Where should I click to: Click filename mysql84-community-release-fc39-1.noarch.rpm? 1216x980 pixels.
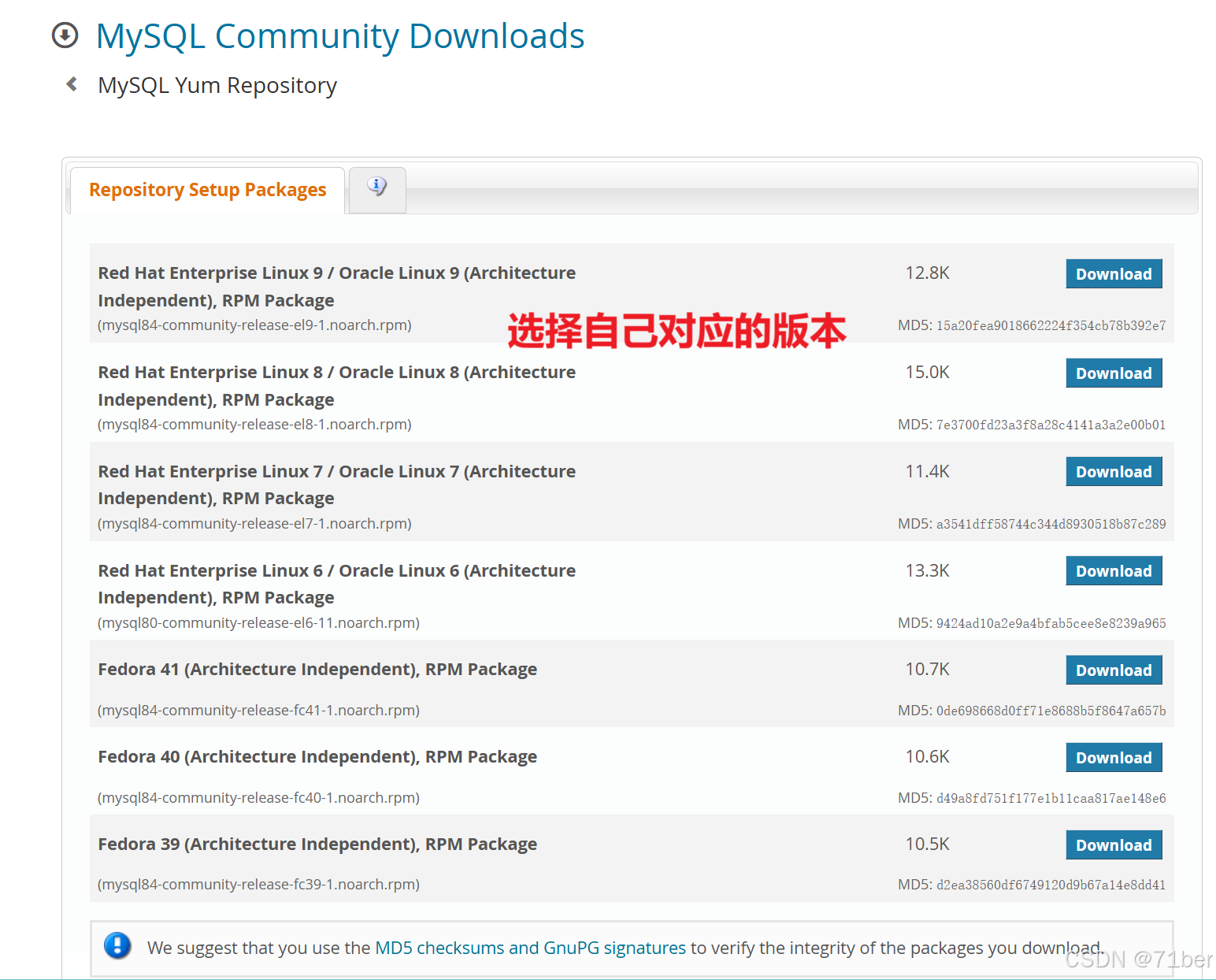[258, 885]
